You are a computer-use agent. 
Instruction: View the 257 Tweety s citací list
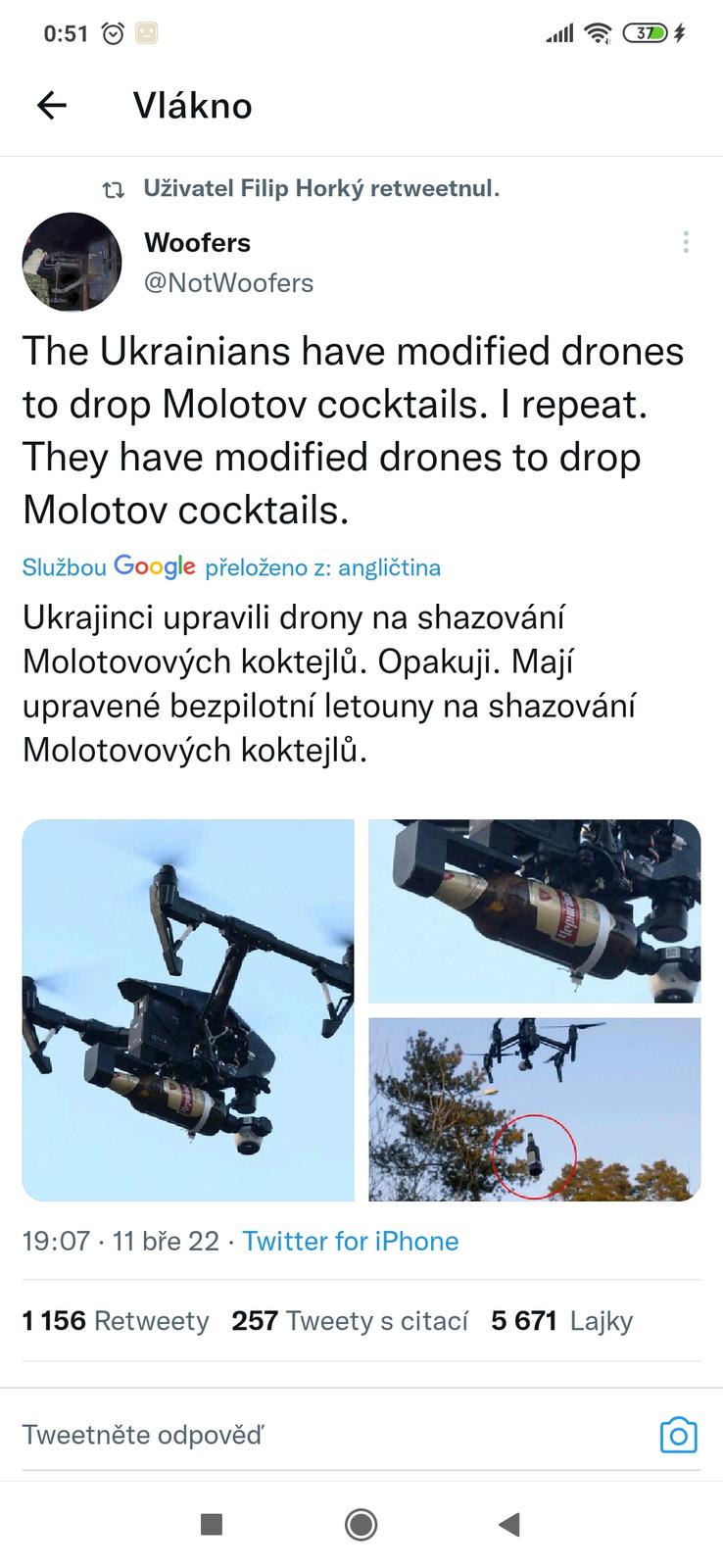350,1321
